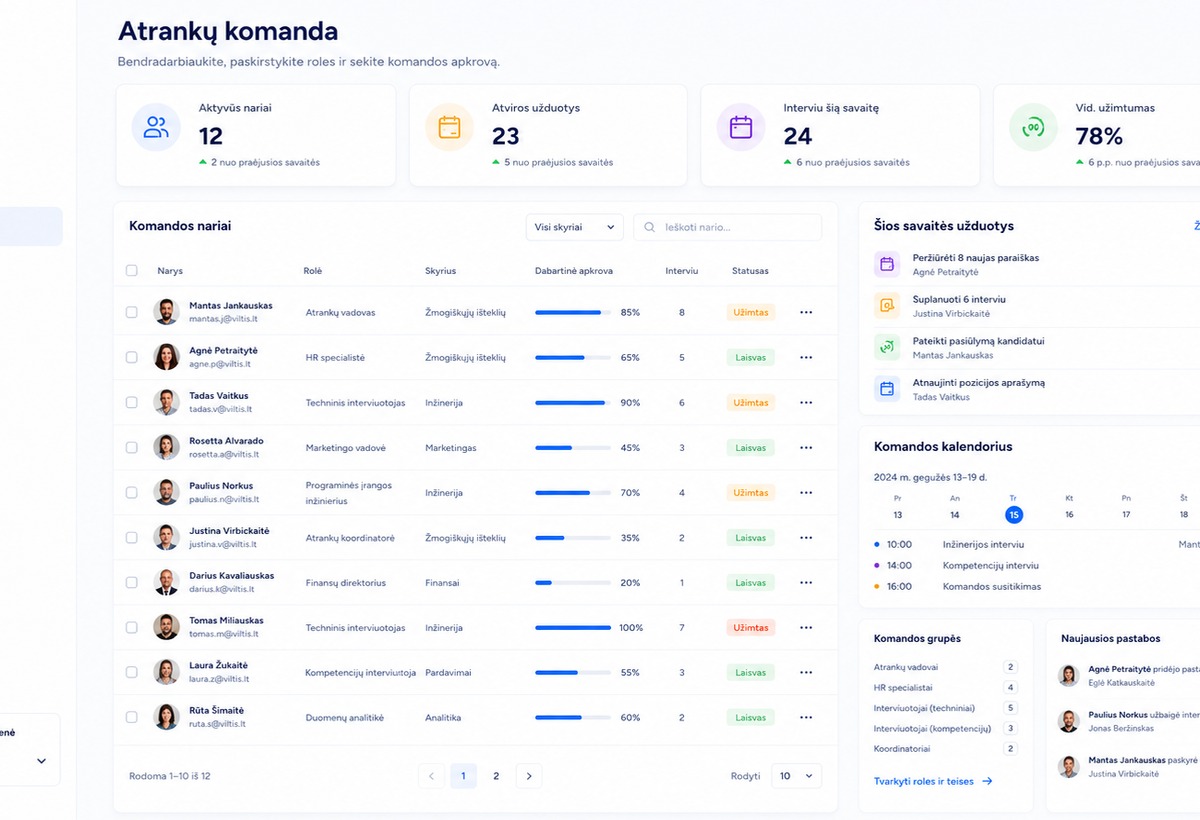1200x820 pixels.
Task: Open the Rodyti rows-per-page dropdown
Action: tap(797, 776)
